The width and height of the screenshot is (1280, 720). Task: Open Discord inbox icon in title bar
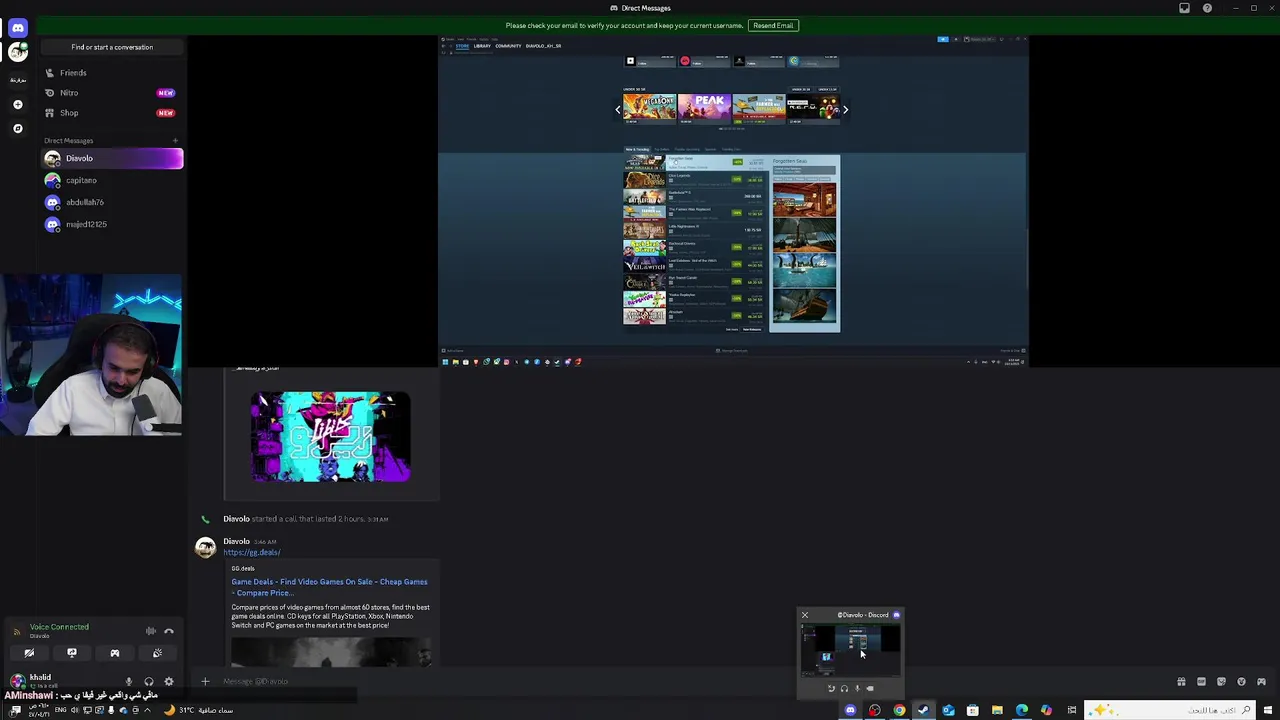pos(1185,8)
